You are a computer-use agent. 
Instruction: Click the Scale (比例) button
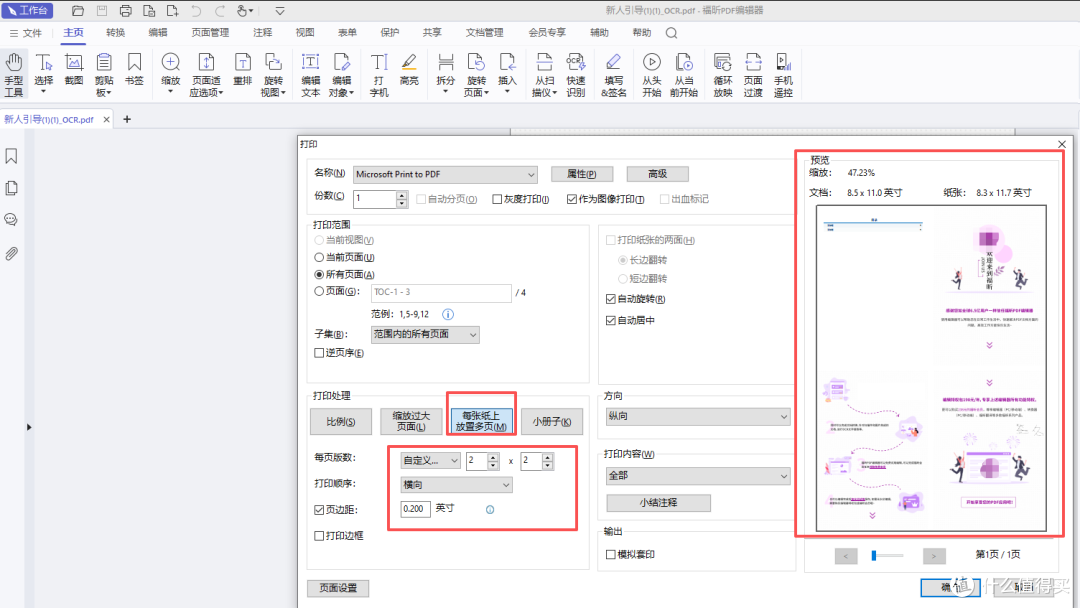click(341, 421)
